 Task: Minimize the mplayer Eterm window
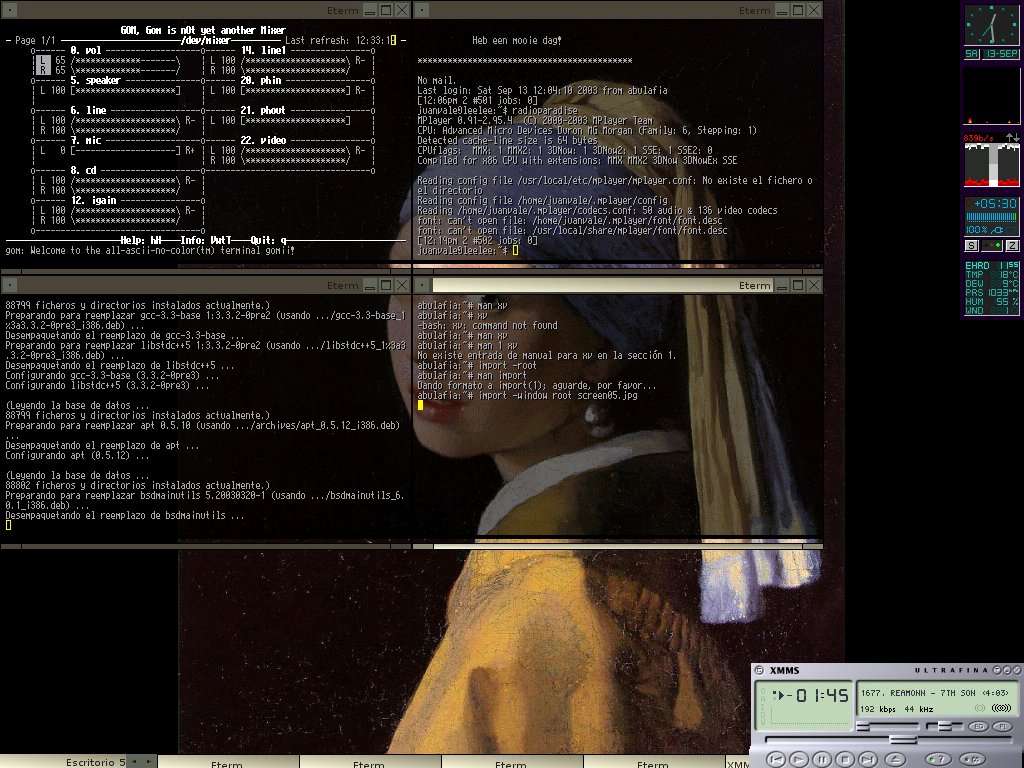(782, 10)
